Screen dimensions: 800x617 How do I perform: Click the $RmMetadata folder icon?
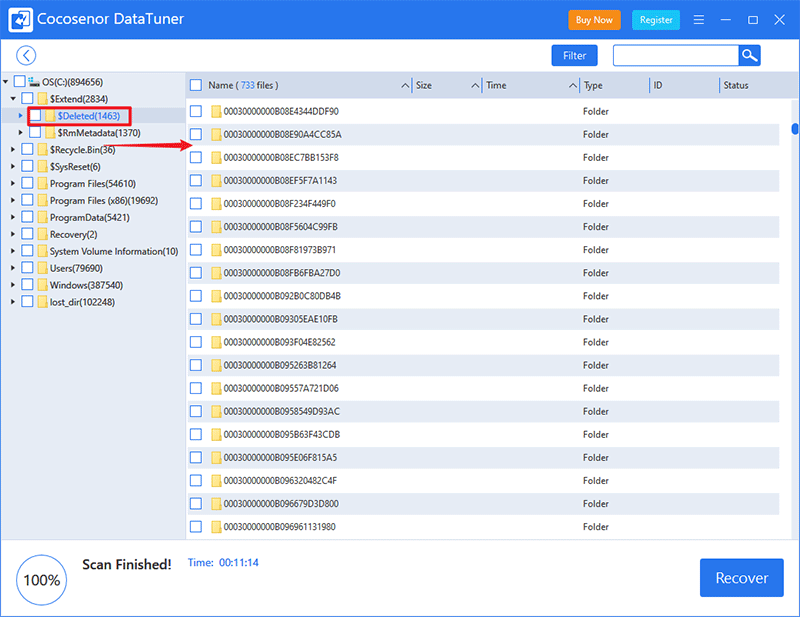[50, 133]
